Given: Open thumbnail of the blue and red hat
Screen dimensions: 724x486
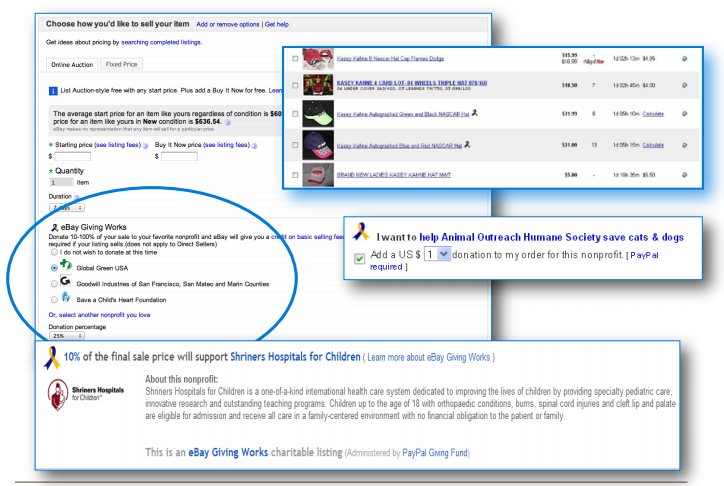Looking at the screenshot, I should (x=318, y=145).
